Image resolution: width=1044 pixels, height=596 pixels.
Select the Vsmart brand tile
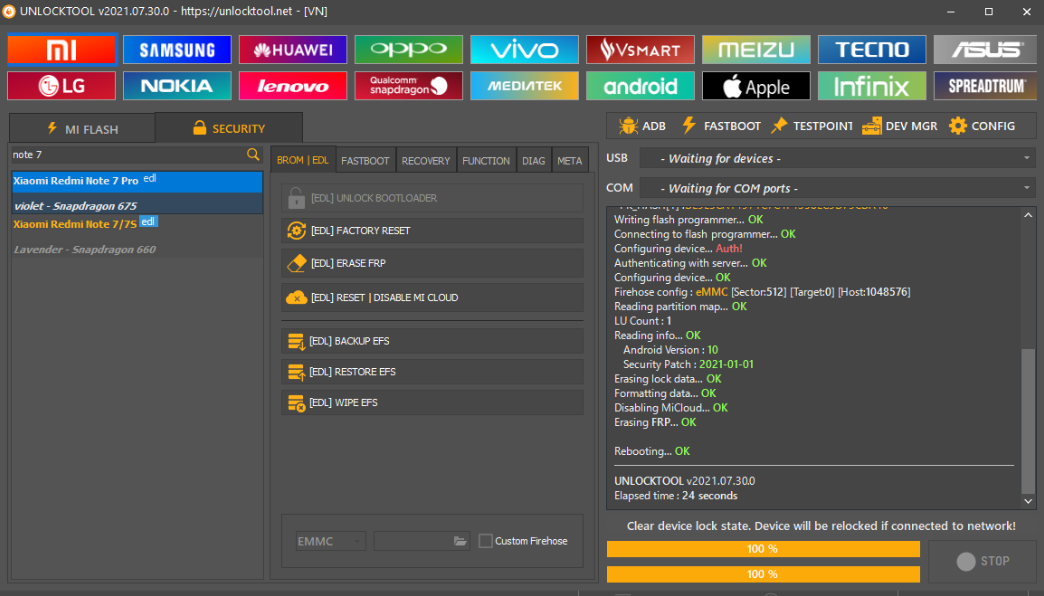point(641,49)
